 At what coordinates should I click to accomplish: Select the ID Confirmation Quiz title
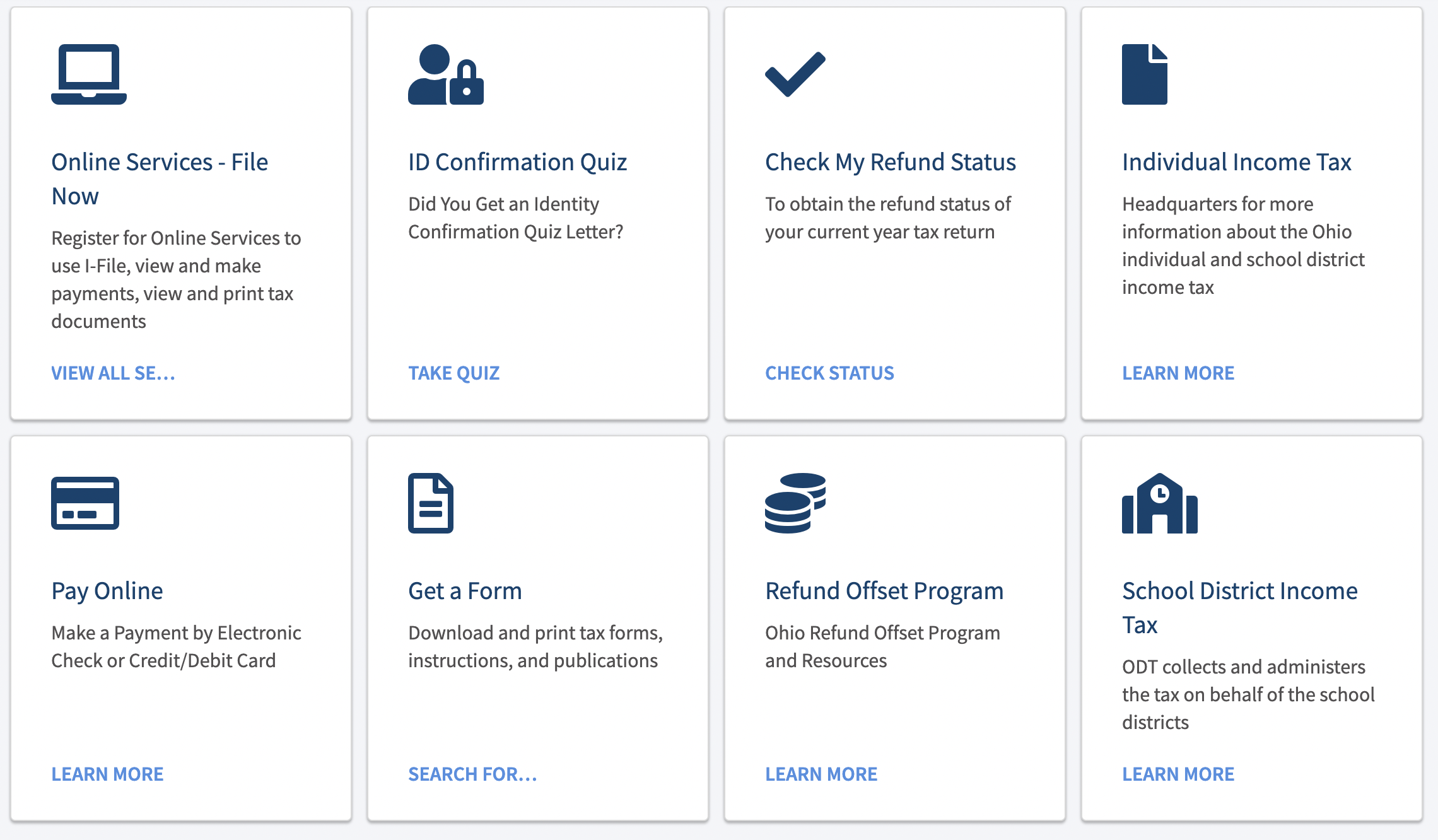click(517, 162)
